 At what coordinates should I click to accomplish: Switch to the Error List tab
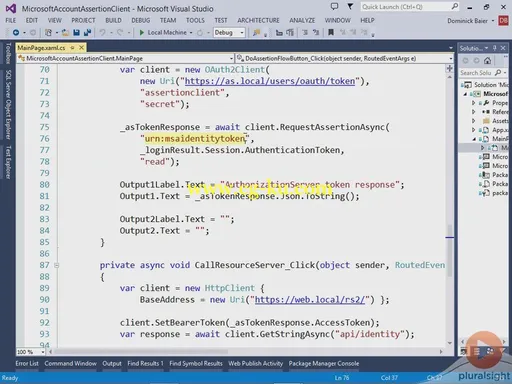[27, 363]
